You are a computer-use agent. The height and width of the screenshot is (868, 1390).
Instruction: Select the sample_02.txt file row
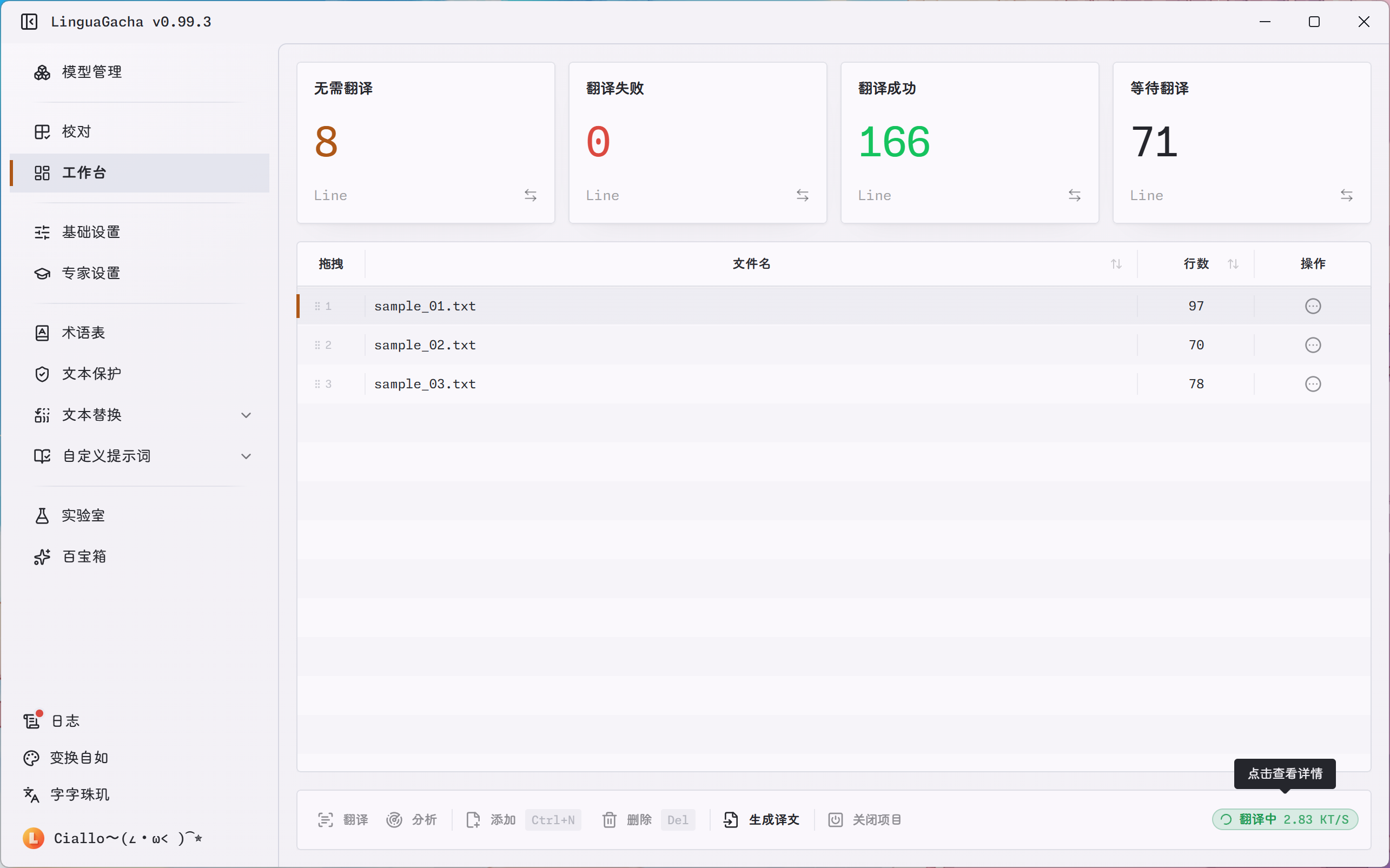point(833,345)
